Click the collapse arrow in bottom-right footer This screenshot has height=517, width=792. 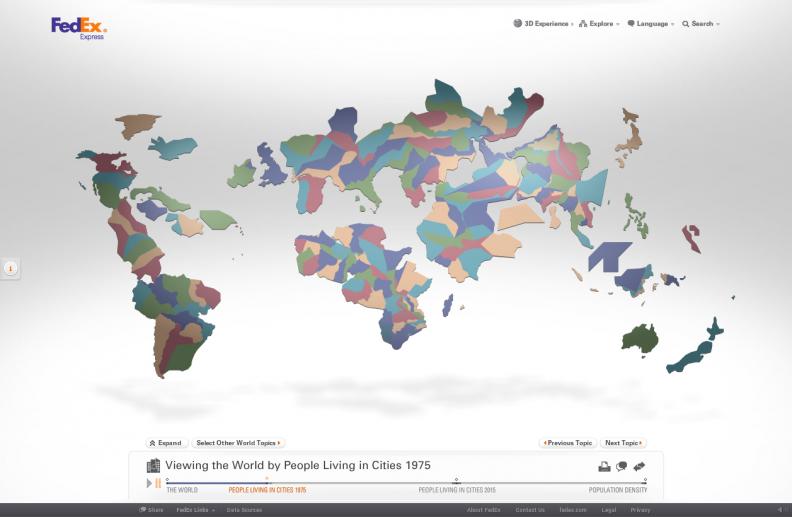click(780, 510)
